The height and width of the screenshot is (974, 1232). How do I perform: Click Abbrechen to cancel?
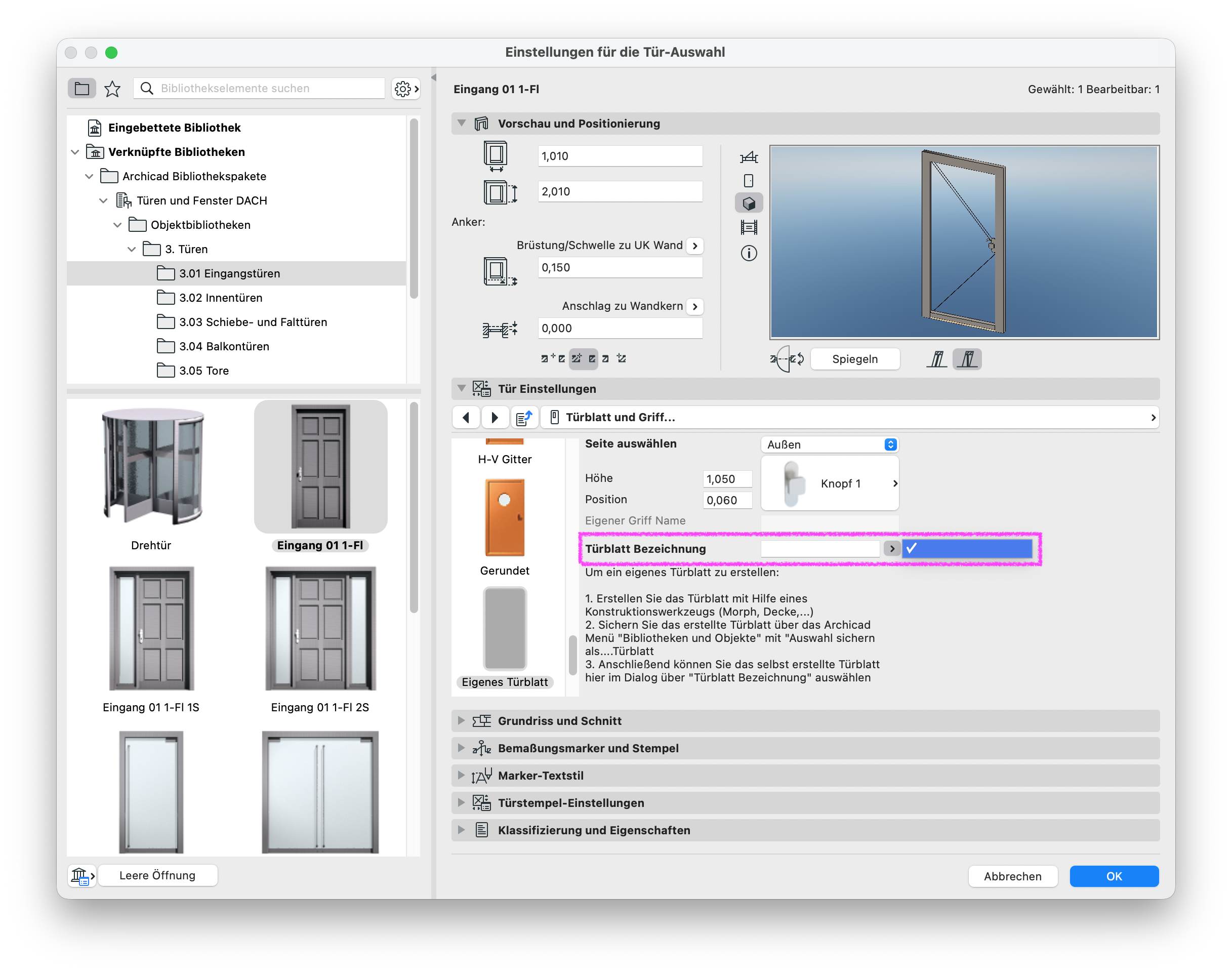1012,876
